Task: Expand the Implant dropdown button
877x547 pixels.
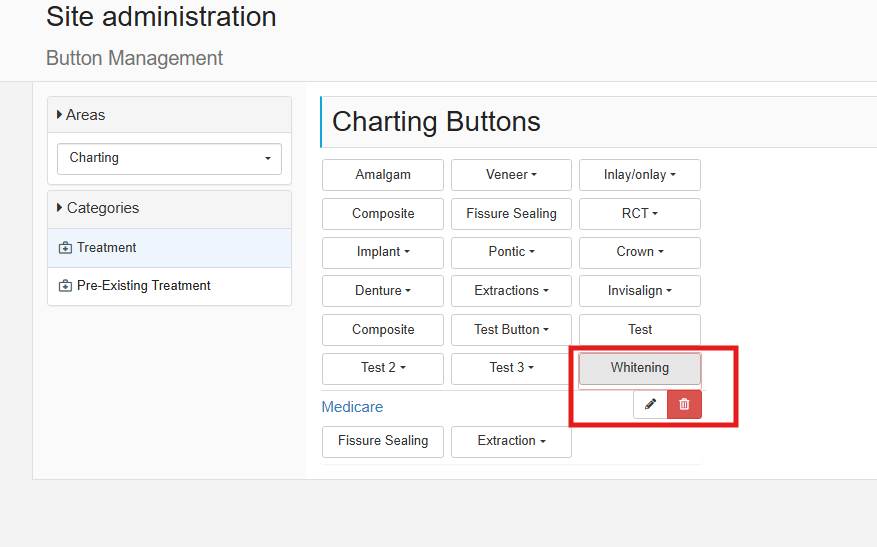Action: pos(383,252)
